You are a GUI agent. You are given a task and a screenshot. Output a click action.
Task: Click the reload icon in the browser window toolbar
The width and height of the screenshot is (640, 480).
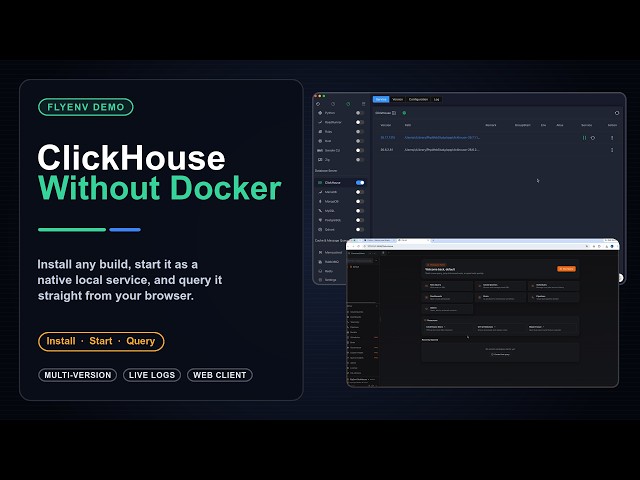(359, 246)
